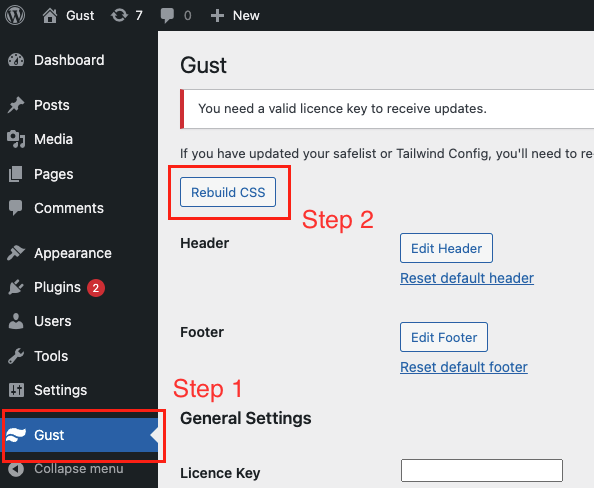Screen dimensions: 594x488
Task: Click the WordPress logo icon
Action: 15,15
